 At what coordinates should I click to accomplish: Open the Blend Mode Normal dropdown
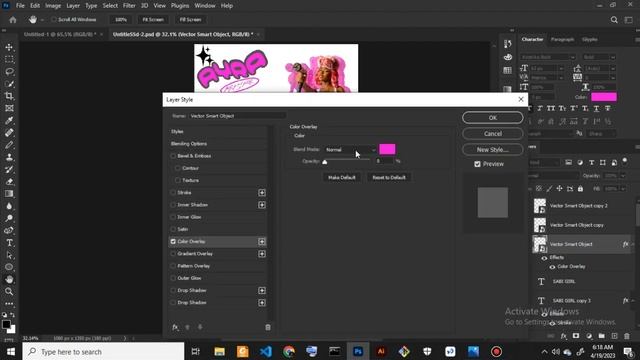[x=350, y=150]
